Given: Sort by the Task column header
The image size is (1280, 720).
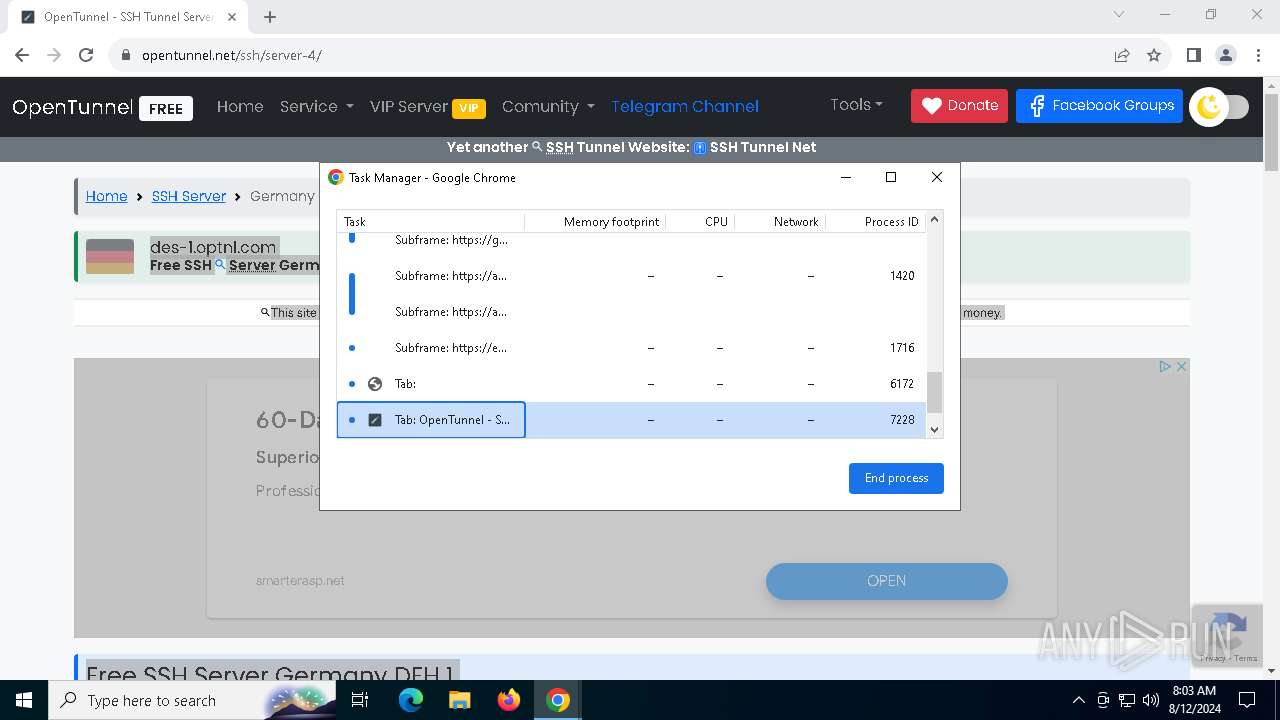Looking at the screenshot, I should [x=430, y=221].
